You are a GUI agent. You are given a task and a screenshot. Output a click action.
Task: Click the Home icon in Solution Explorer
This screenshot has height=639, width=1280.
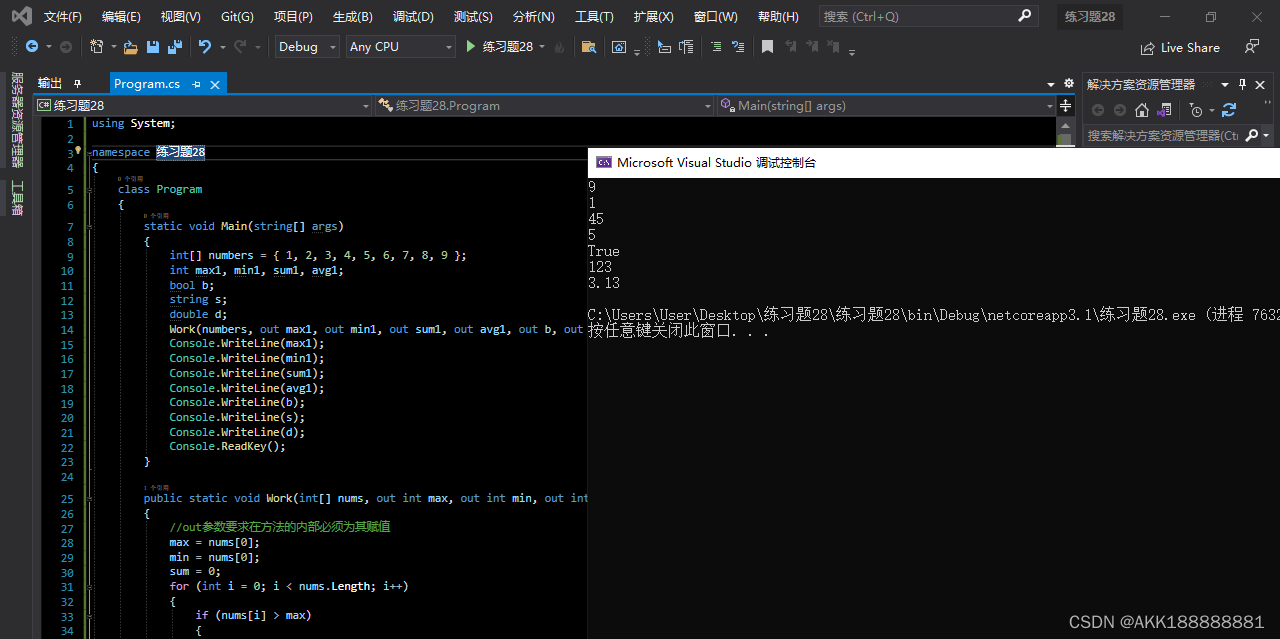(1142, 110)
